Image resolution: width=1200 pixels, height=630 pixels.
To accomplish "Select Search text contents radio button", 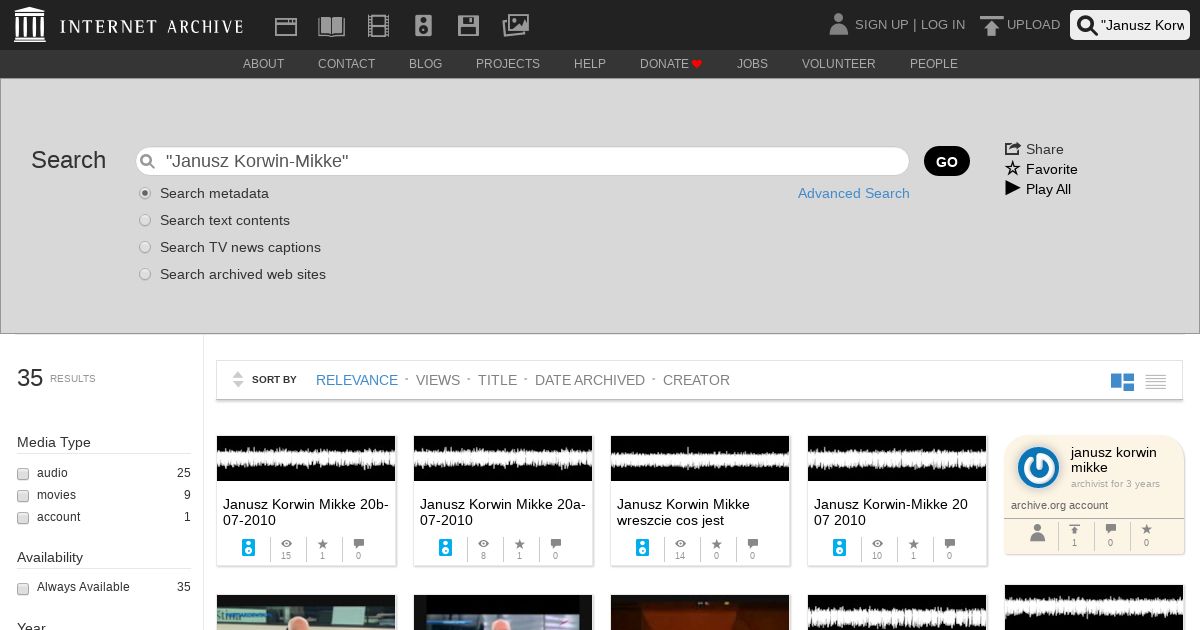I will tap(145, 220).
